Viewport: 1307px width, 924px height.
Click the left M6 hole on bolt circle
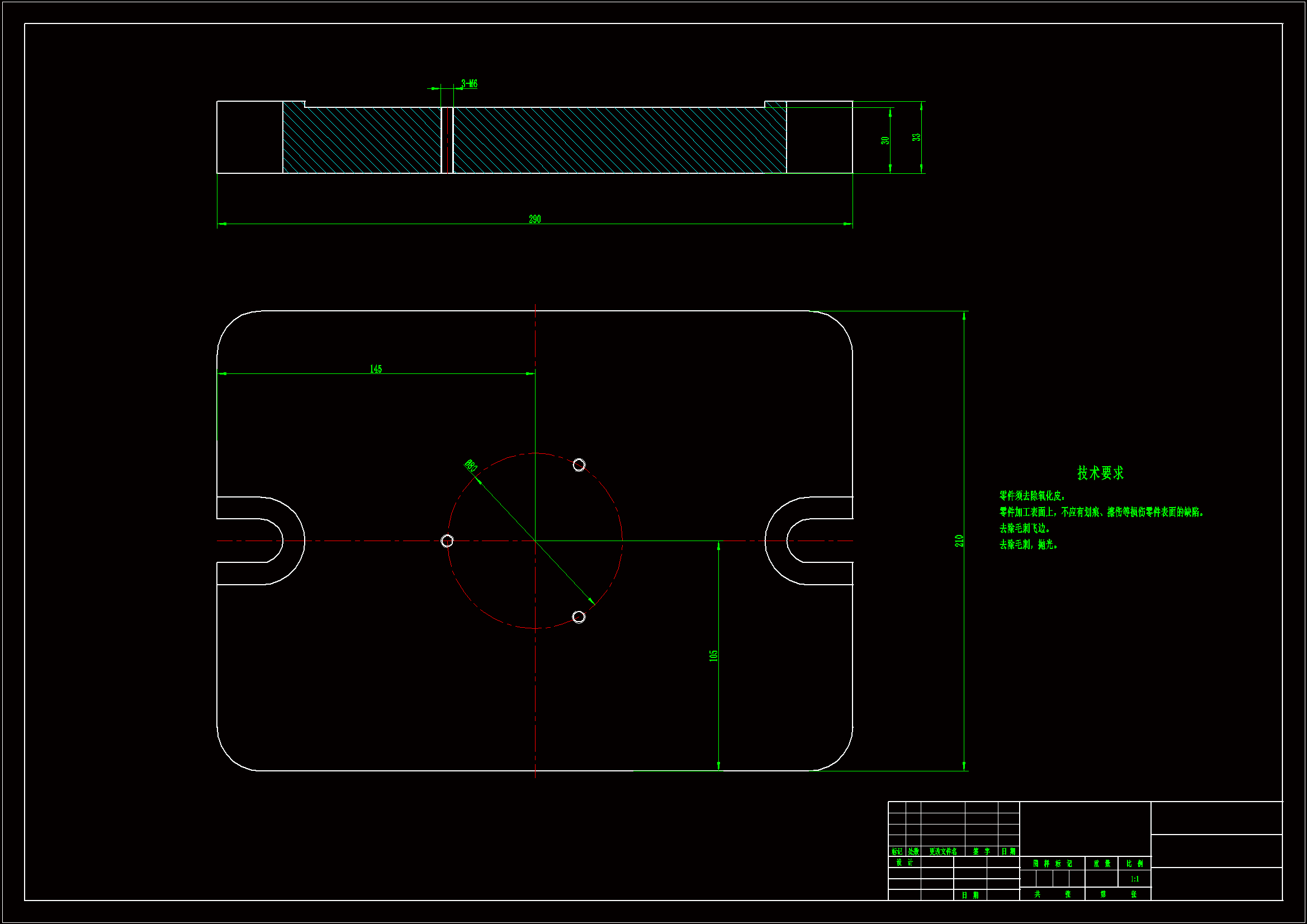point(447,541)
